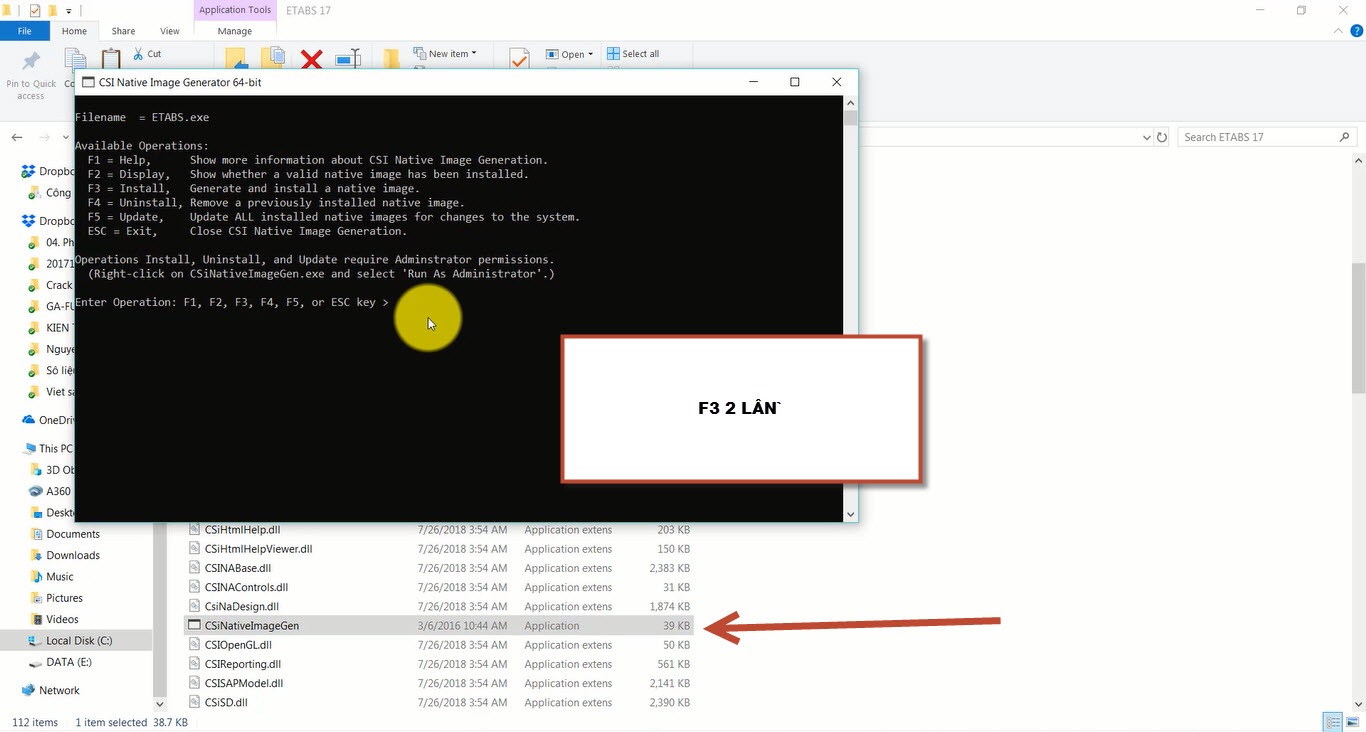Screen dimensions: 1366x732
Task: Click the Refresh button beside address bar
Action: [1161, 137]
